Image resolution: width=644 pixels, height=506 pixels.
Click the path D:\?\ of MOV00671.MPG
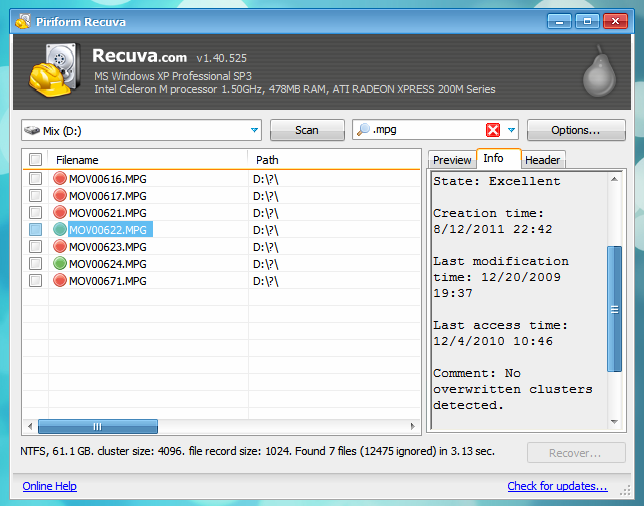pos(266,281)
